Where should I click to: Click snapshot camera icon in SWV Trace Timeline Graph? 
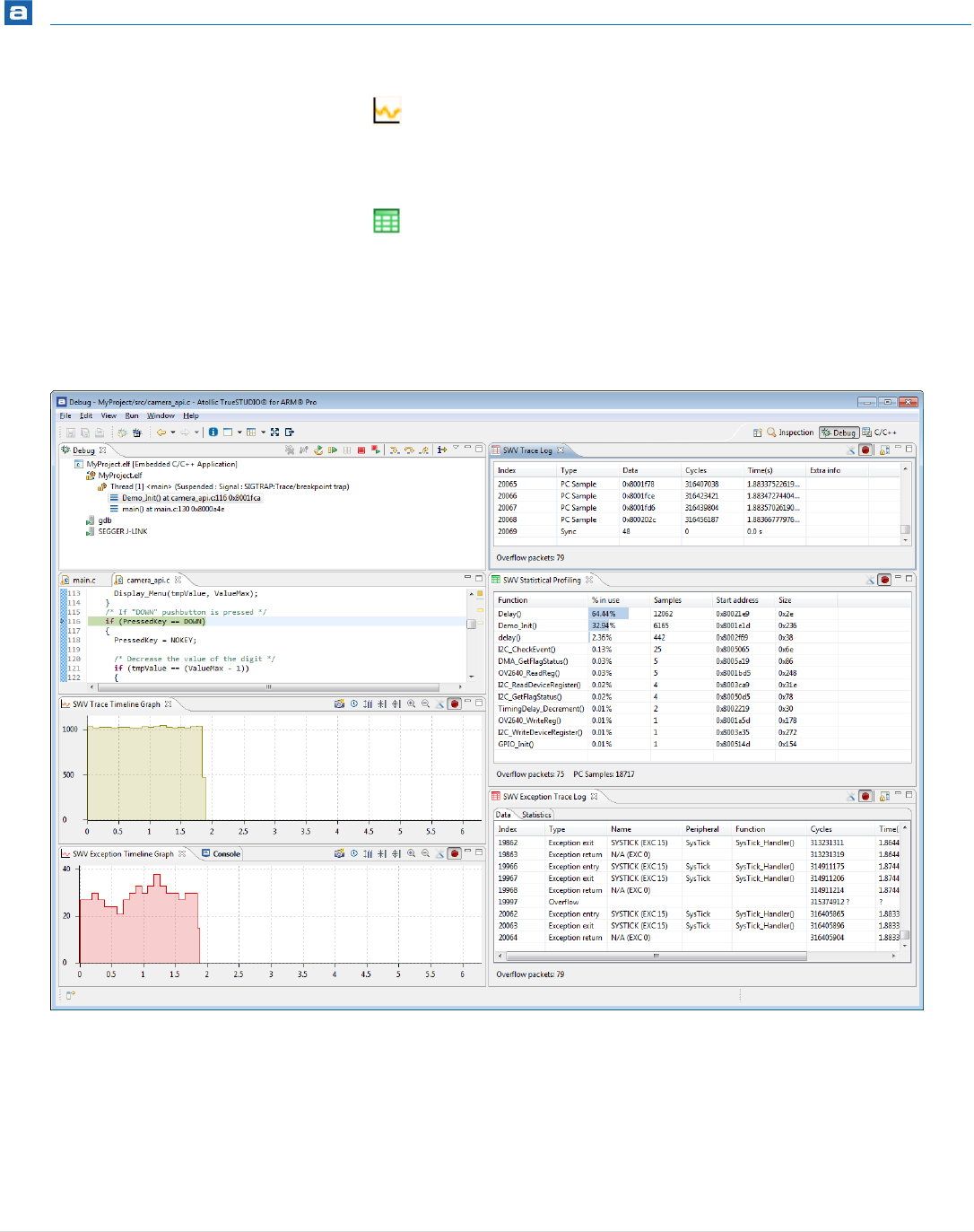click(339, 703)
